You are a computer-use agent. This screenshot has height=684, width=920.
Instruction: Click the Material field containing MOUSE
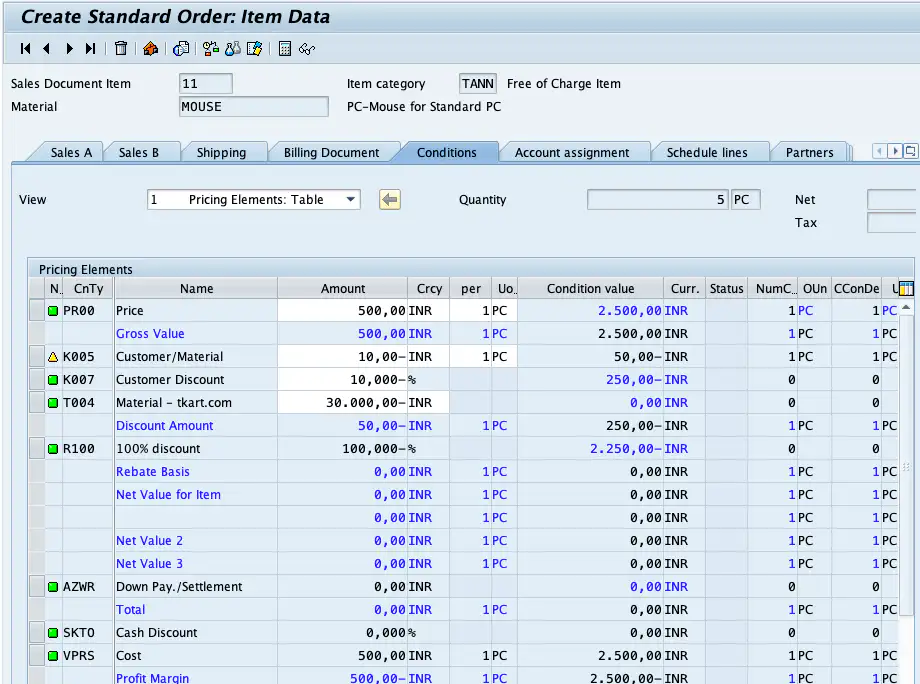coord(253,107)
